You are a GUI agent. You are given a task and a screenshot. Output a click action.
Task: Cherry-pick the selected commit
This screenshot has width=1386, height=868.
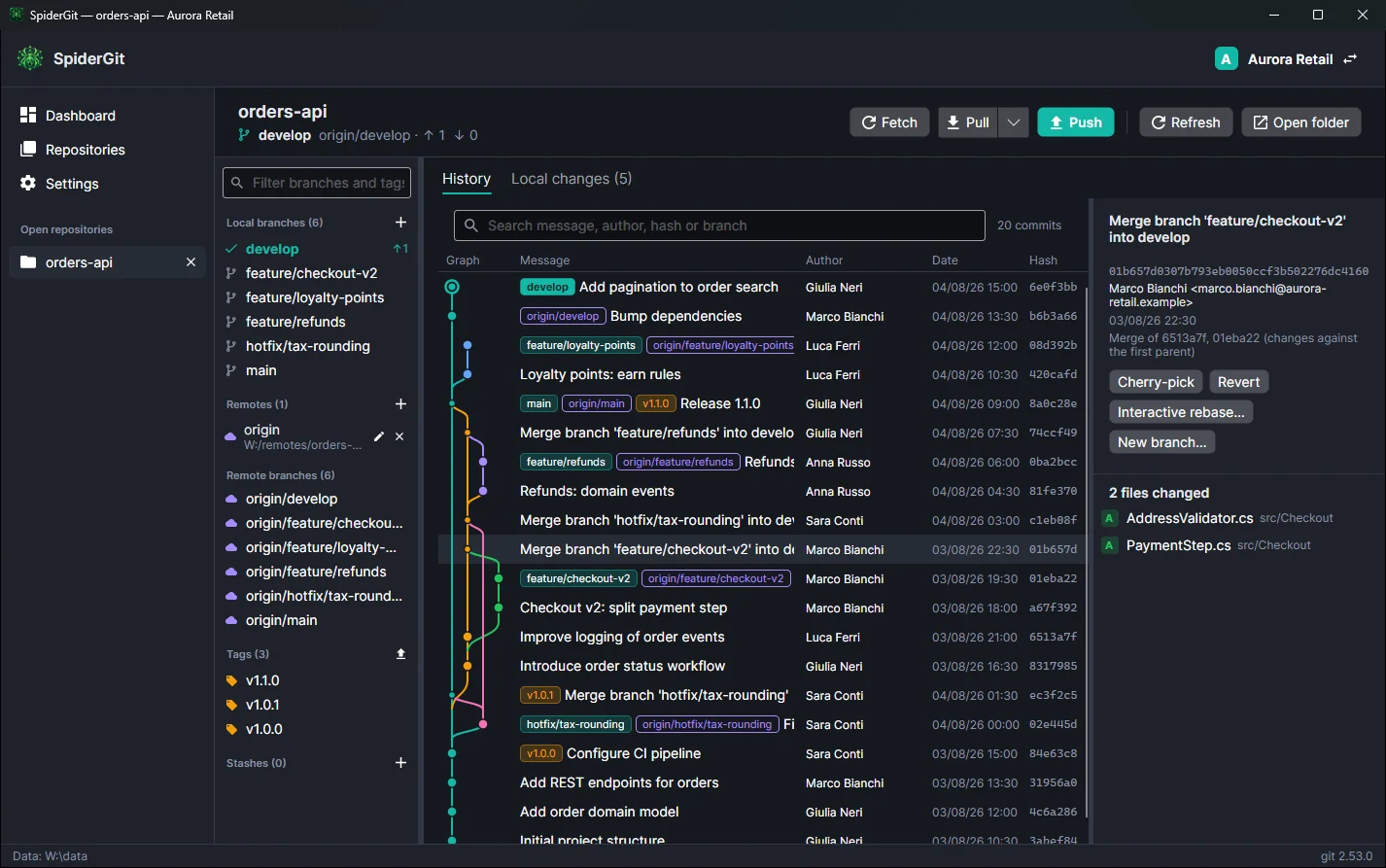(x=1156, y=382)
